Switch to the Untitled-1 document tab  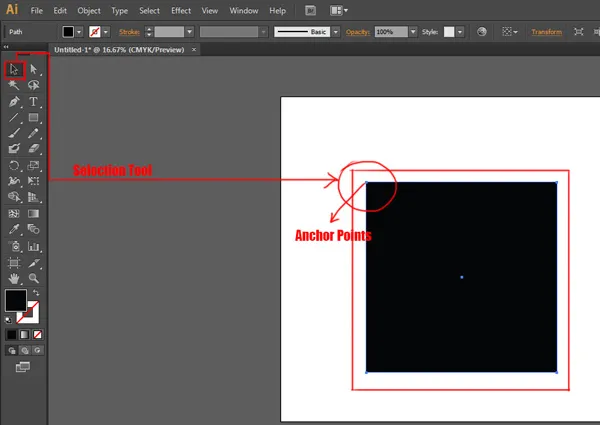(x=119, y=48)
